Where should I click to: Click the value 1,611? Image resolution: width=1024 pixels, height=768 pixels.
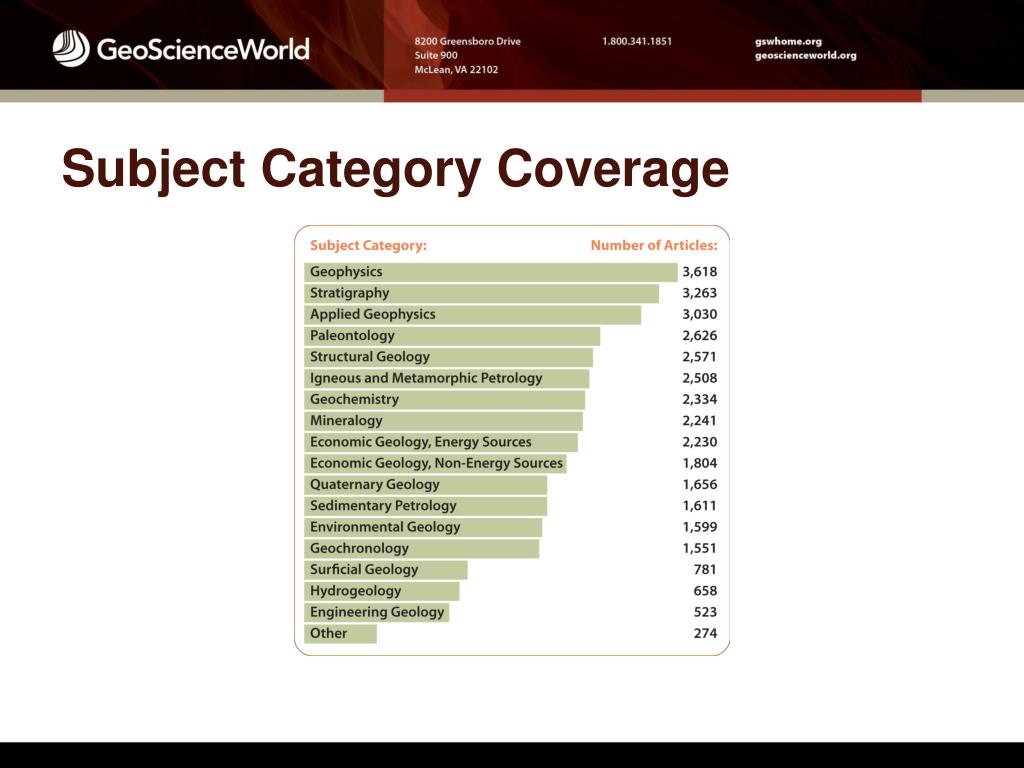[699, 506]
